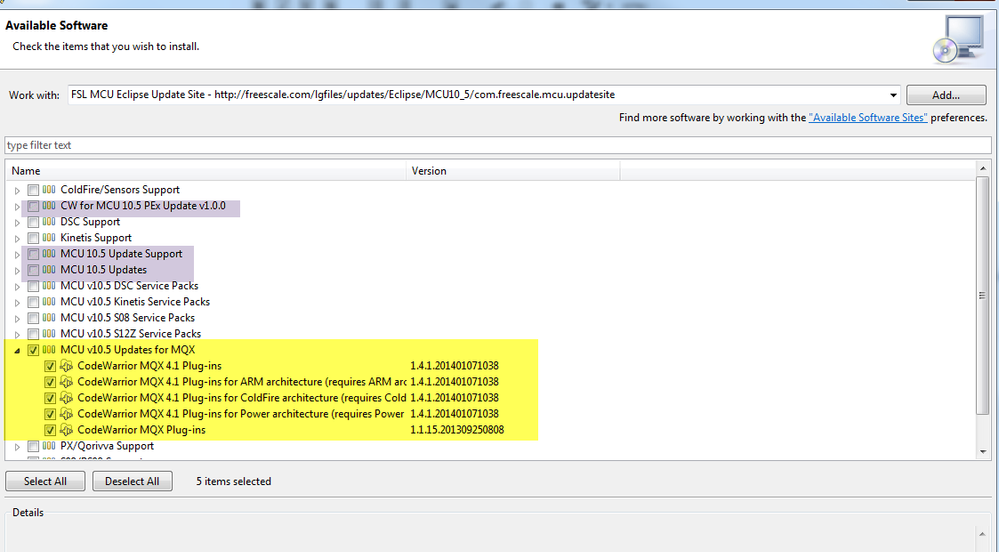
Task: Click category icon next to ColdFire/Sensors Support
Action: [49, 189]
